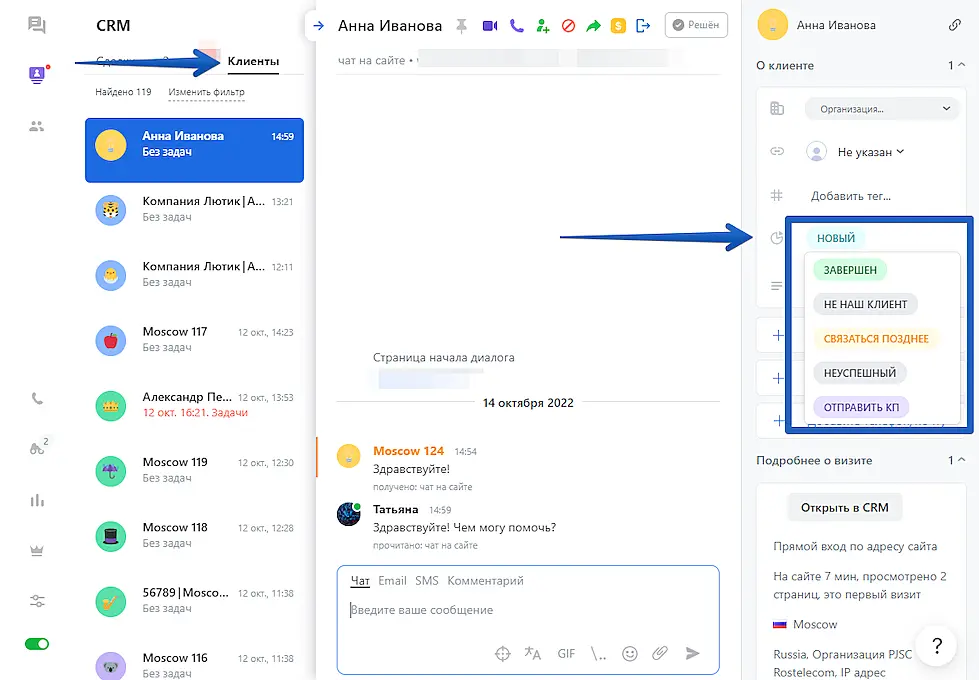Collapse the О клиенте section

[961, 66]
